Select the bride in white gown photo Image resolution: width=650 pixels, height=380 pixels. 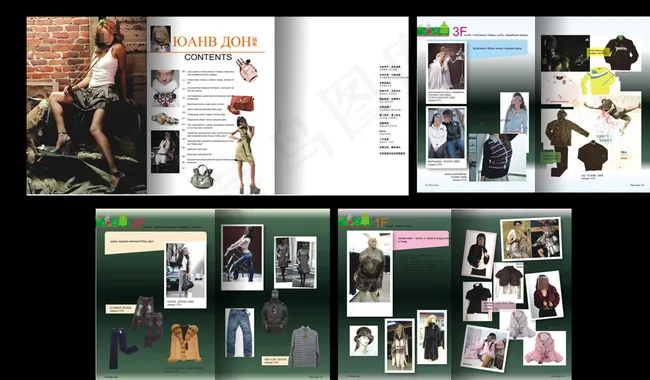coord(446,66)
